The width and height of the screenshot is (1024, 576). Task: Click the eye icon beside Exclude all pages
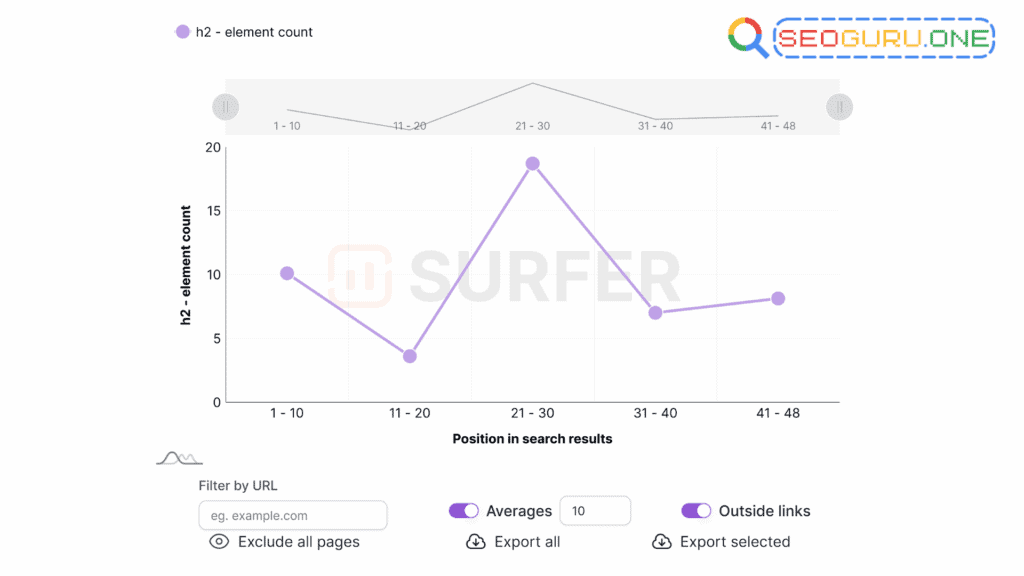coord(219,541)
